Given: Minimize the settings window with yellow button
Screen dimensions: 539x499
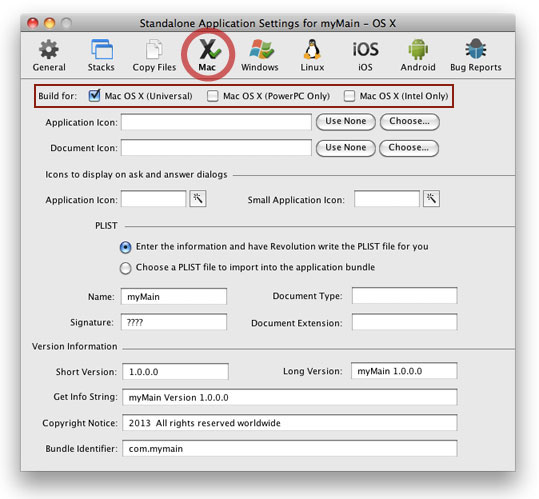Looking at the screenshot, I should (50, 23).
